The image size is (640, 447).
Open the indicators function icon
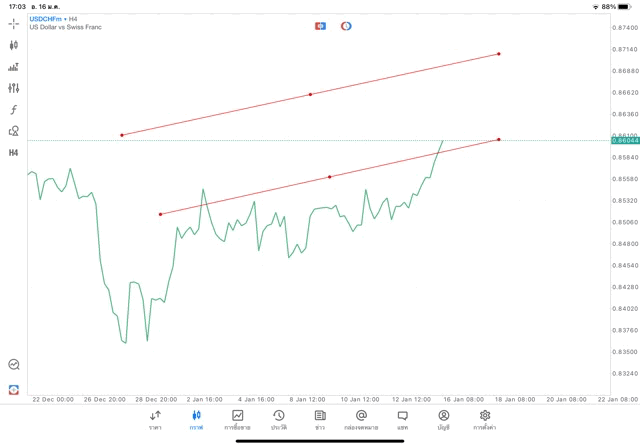[x=14, y=110]
